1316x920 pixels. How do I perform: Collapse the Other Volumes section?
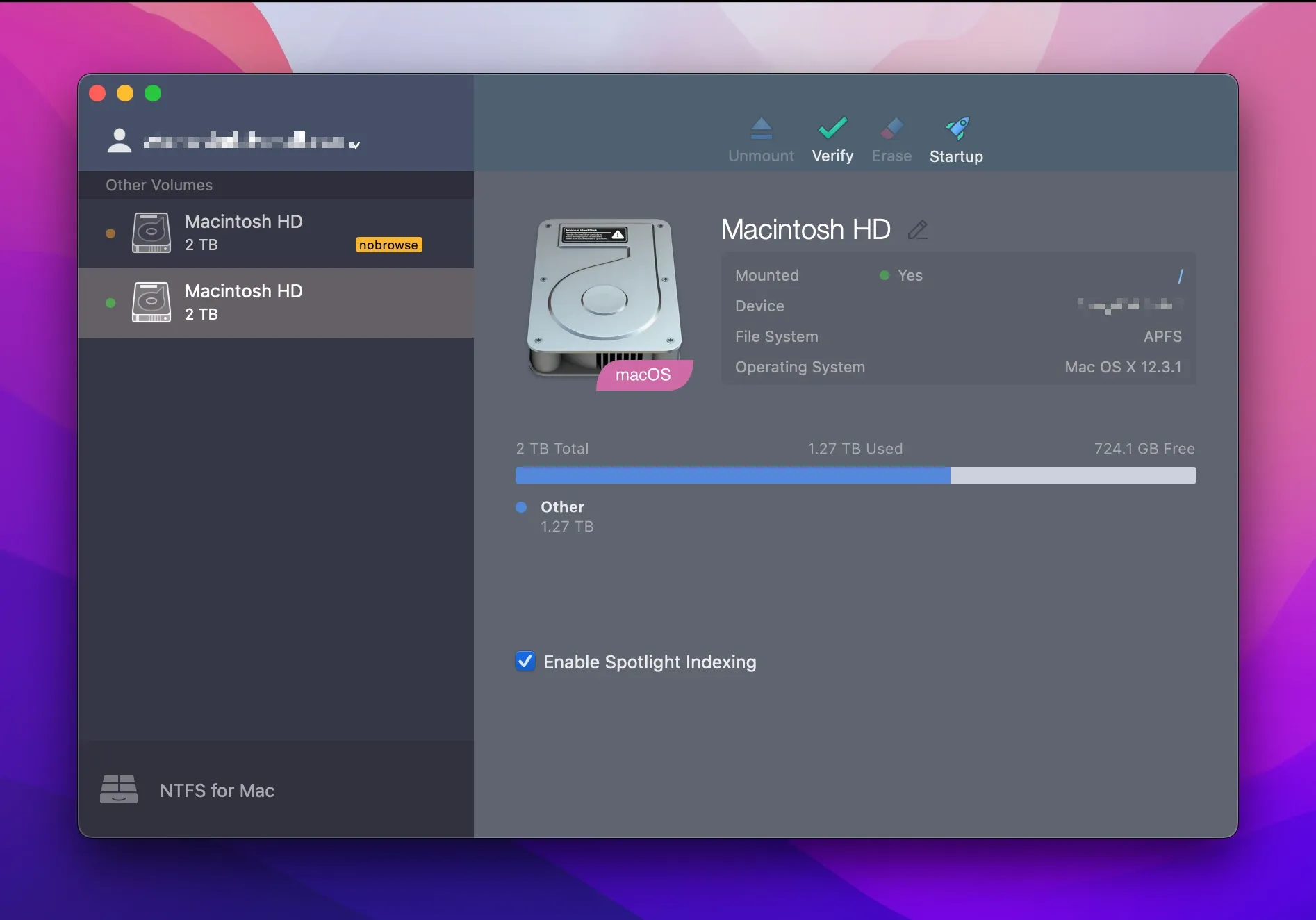point(159,185)
